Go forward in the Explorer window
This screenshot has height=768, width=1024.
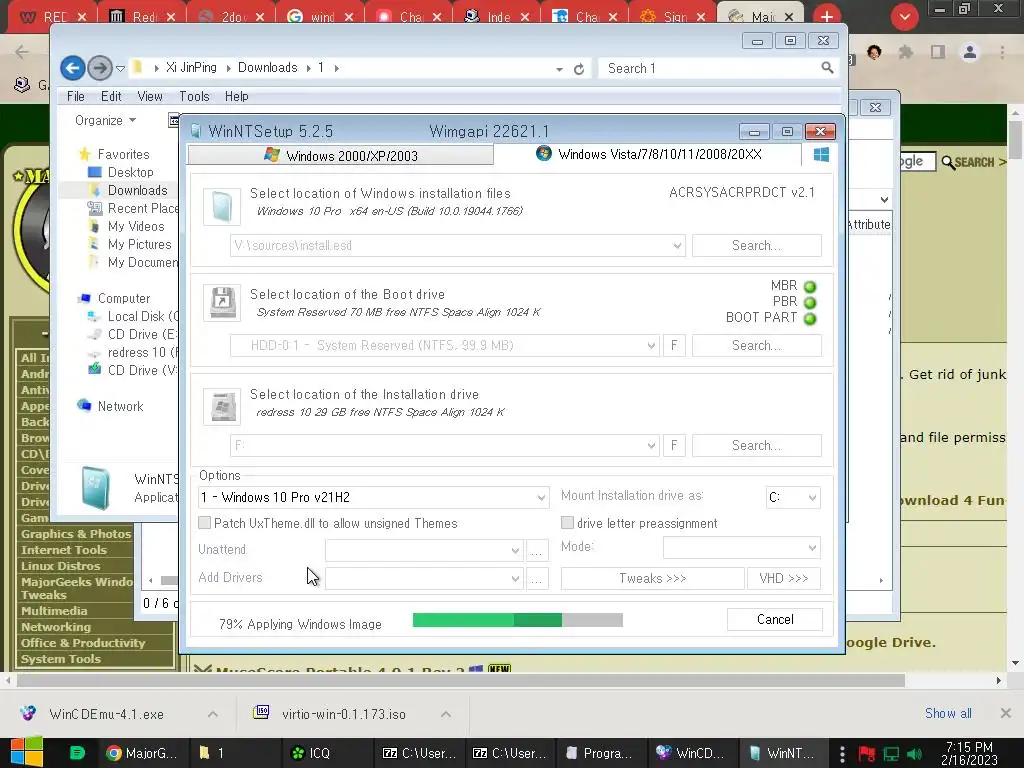99,68
